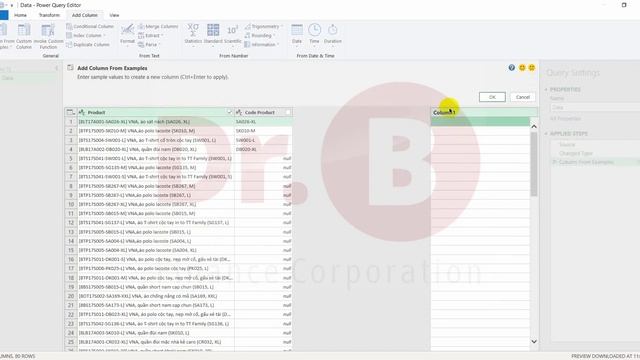Click the SA026-XL cell in Code Product
The height and width of the screenshot is (360, 640).
pyautogui.click(x=264, y=122)
